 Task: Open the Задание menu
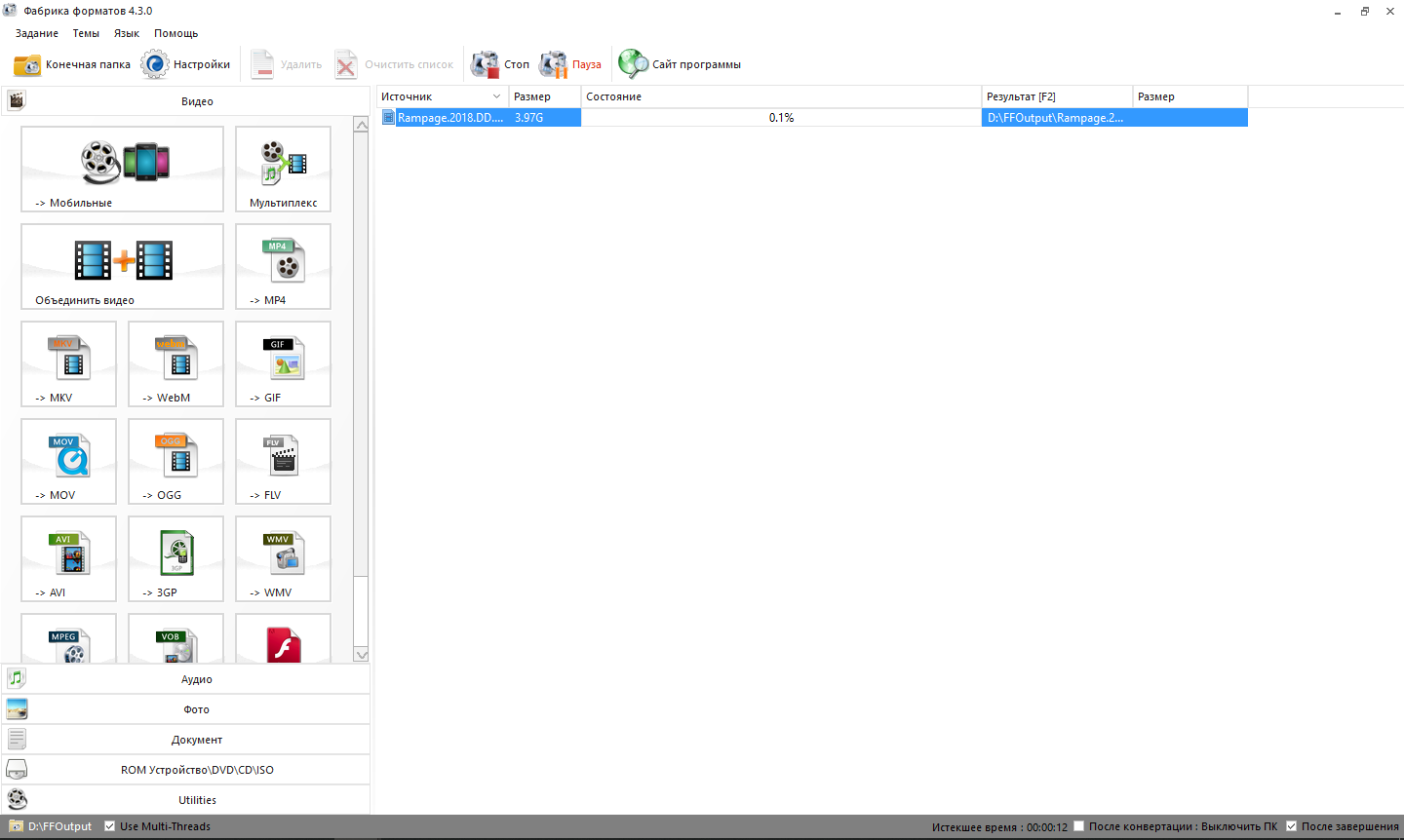(37, 33)
